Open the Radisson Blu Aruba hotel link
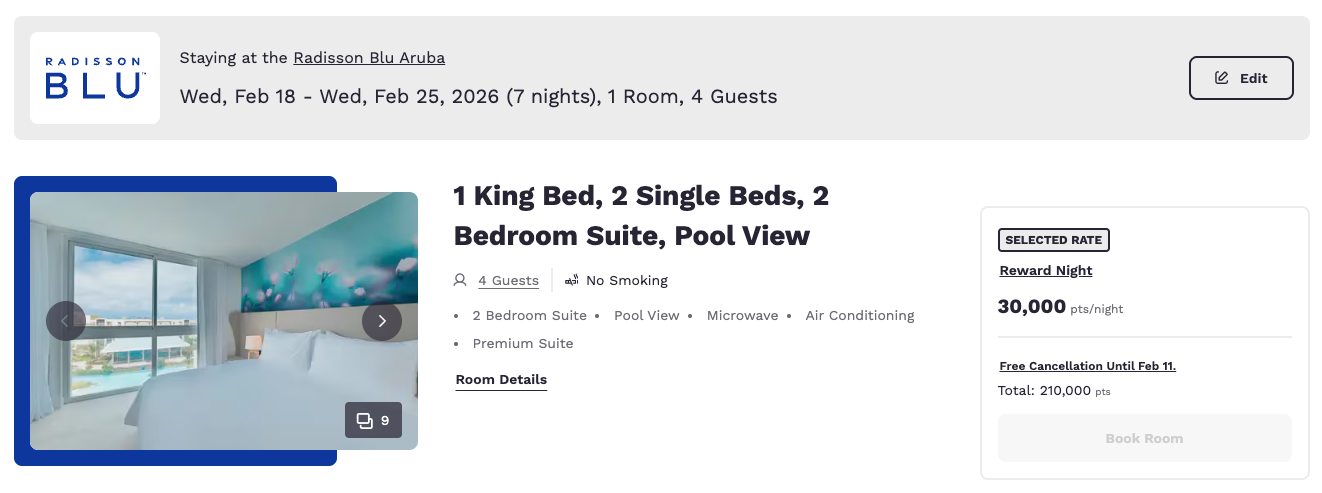Screen dimensions: 1322x493 tap(369, 58)
